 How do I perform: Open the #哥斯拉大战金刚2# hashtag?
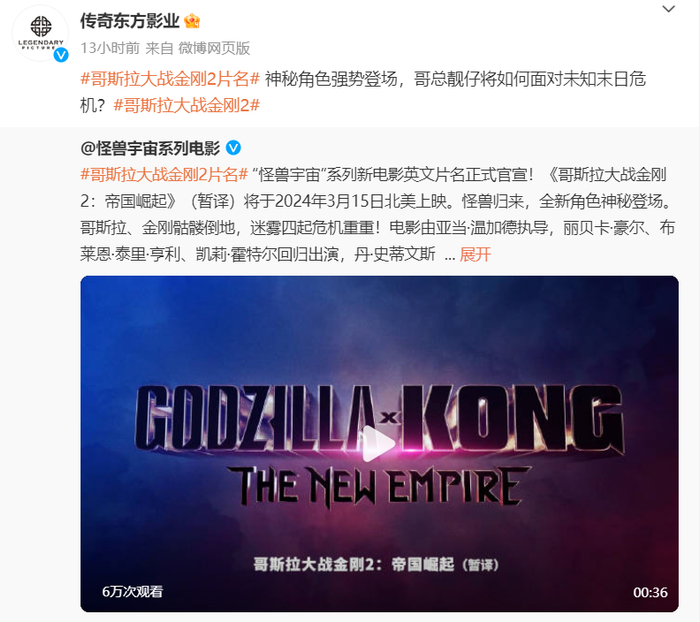coord(187,105)
